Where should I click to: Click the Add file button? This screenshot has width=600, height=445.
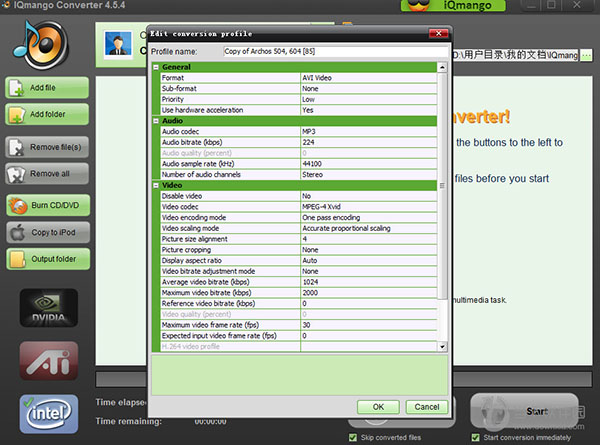tap(47, 88)
